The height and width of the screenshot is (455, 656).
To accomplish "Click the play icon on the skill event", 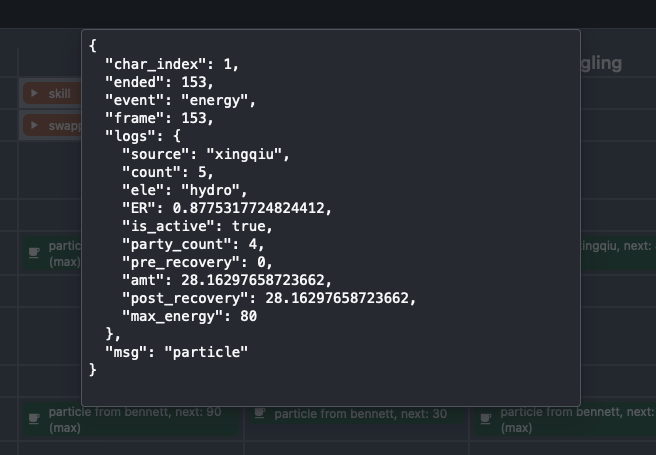I will [35, 94].
